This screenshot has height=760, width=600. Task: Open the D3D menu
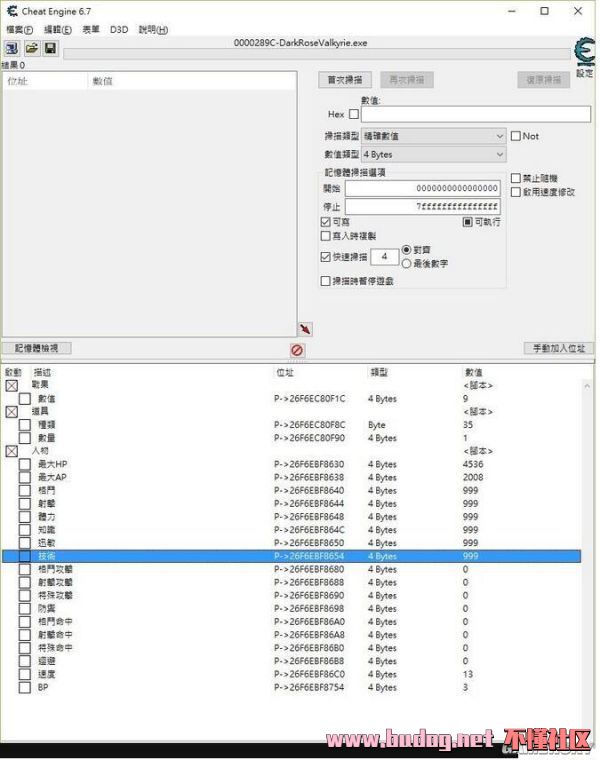119,30
